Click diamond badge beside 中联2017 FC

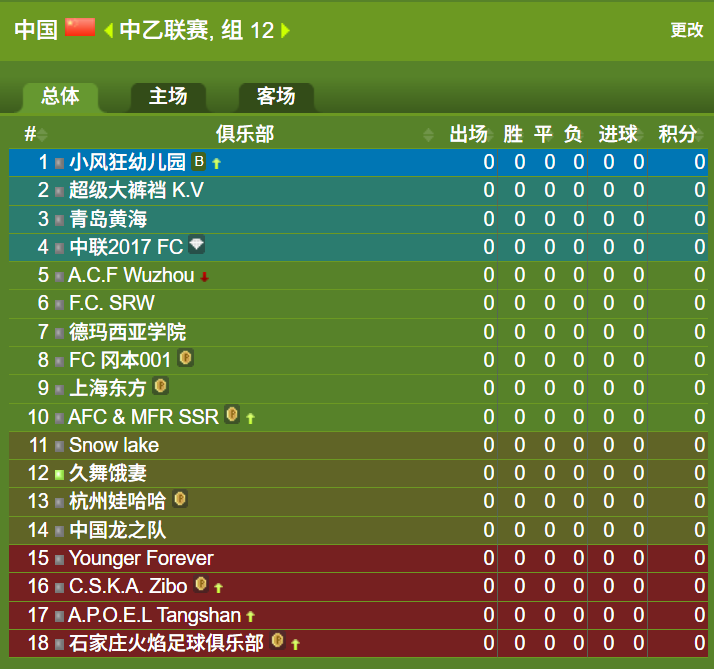tap(196, 245)
